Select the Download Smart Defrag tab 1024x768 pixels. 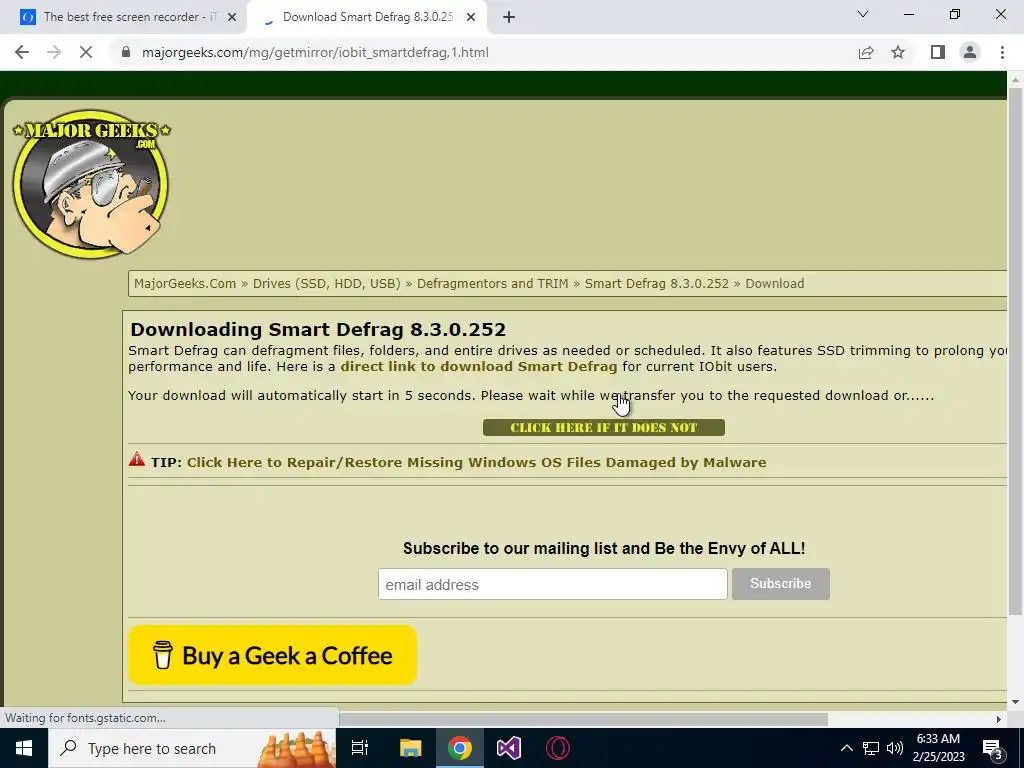click(x=367, y=17)
